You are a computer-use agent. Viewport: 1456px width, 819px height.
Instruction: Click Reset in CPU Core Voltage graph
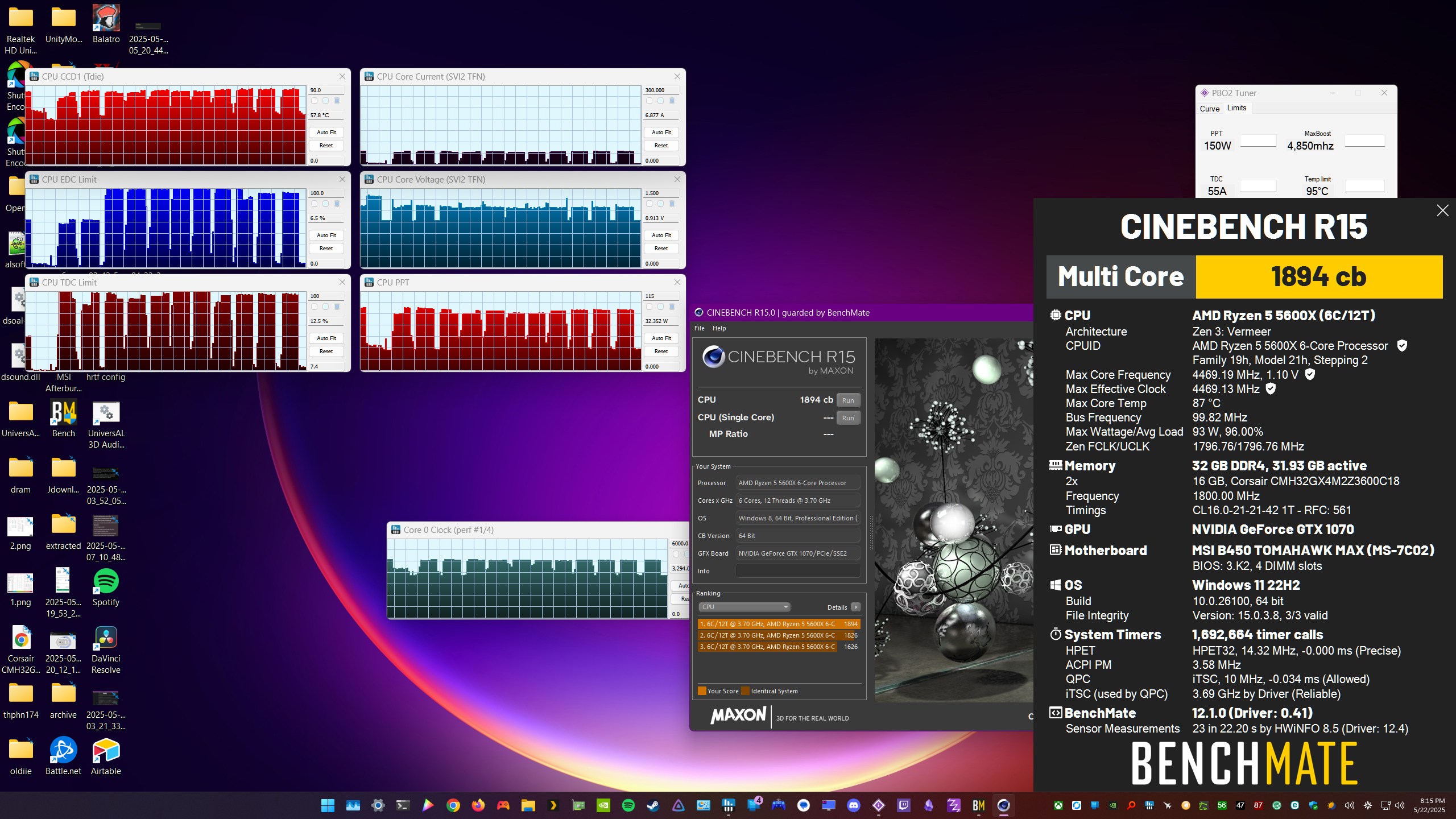click(661, 248)
